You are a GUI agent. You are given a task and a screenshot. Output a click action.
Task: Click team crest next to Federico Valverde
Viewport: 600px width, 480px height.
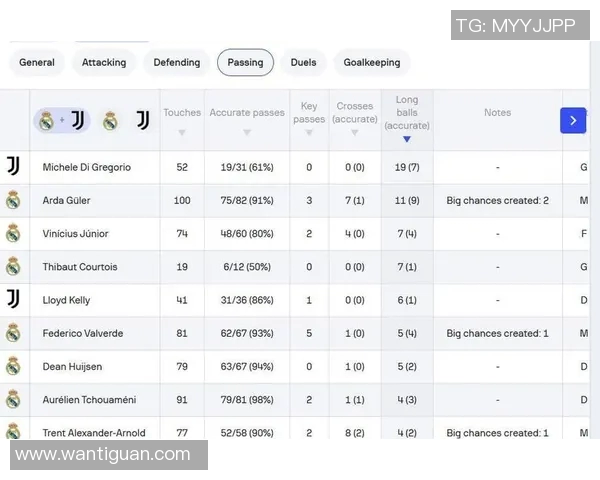13,333
